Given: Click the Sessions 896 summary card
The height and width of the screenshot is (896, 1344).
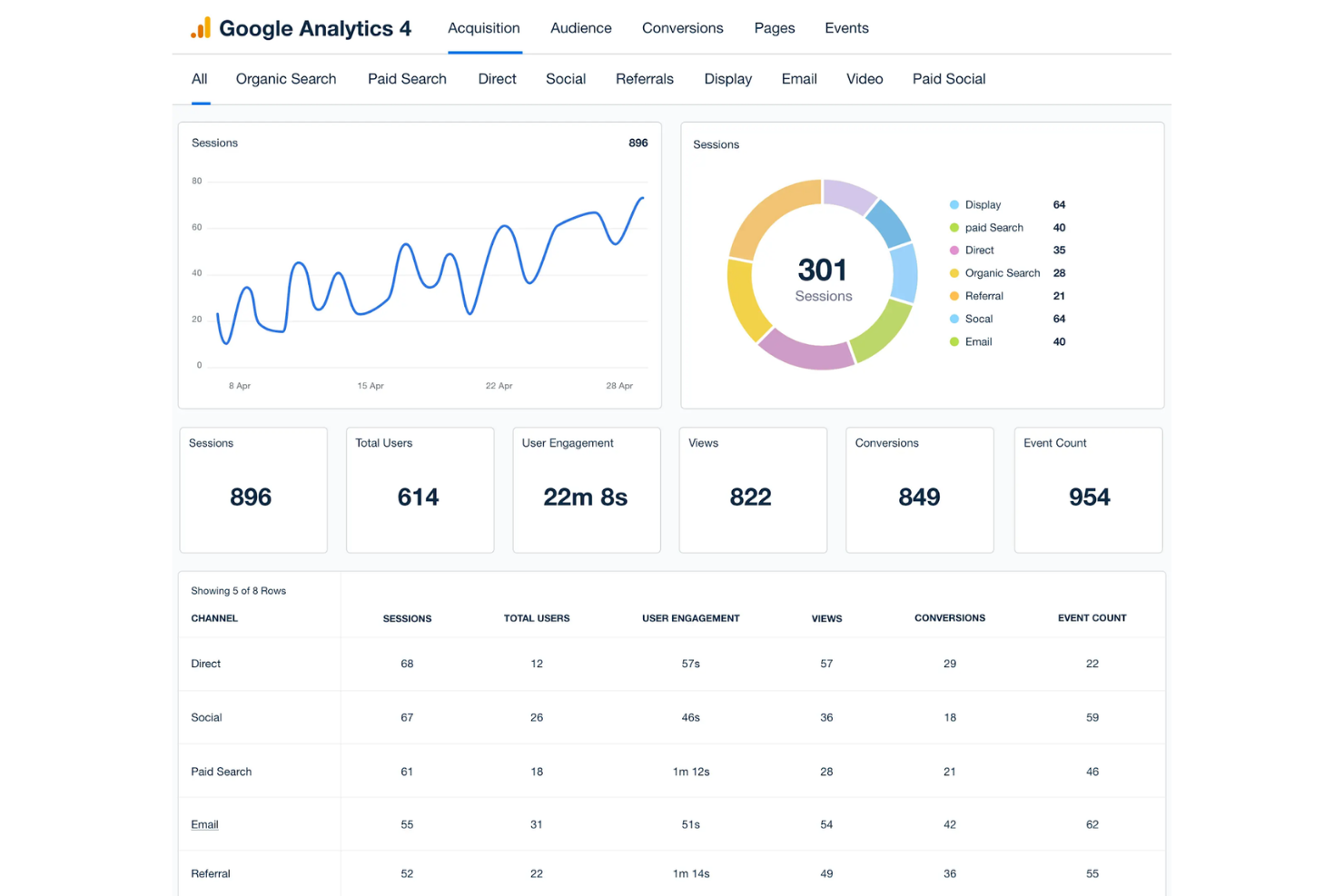Looking at the screenshot, I should click(x=253, y=490).
